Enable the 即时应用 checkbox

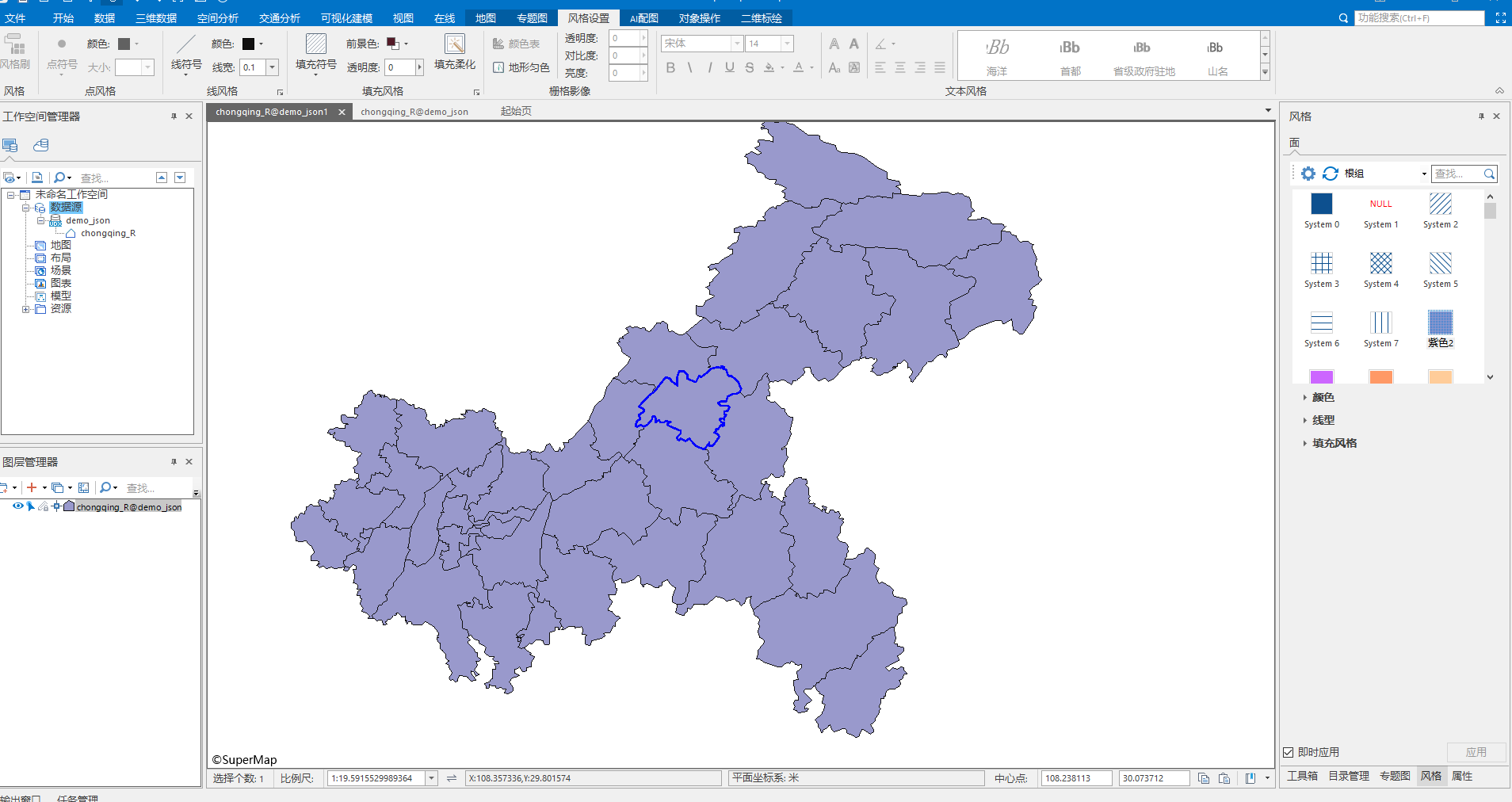tap(1289, 752)
